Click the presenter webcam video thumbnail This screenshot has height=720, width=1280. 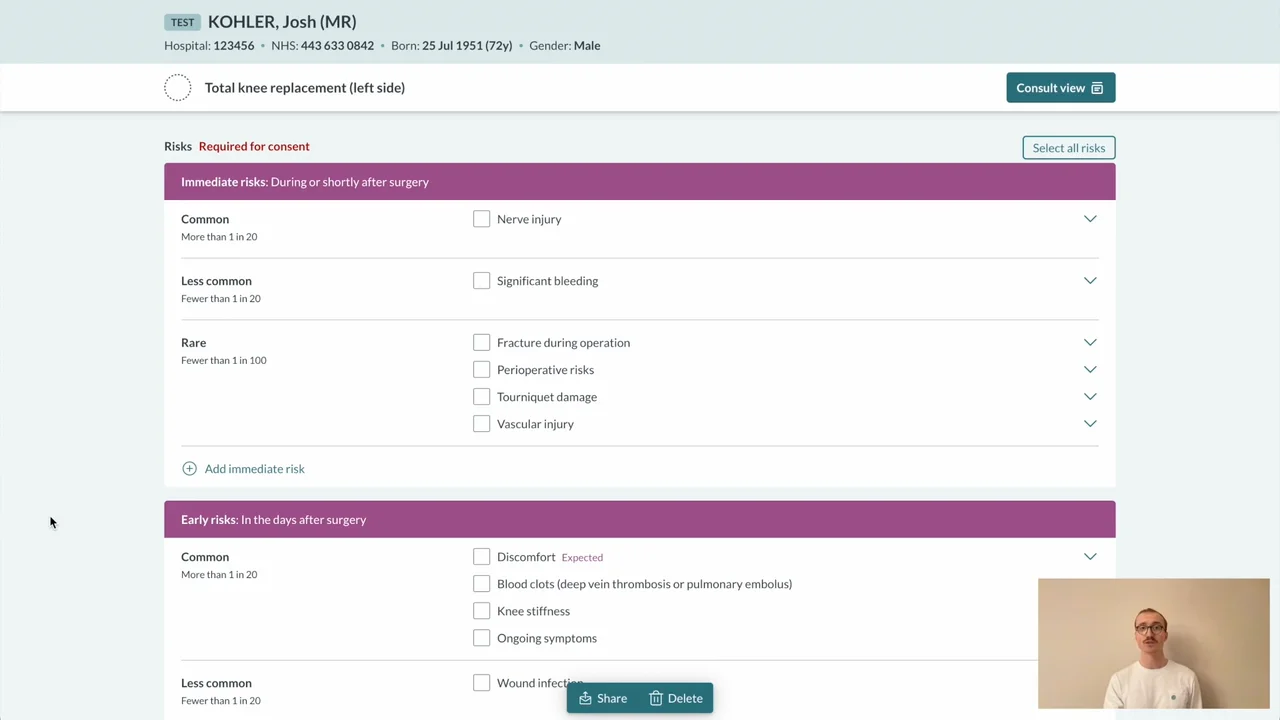pos(1153,643)
